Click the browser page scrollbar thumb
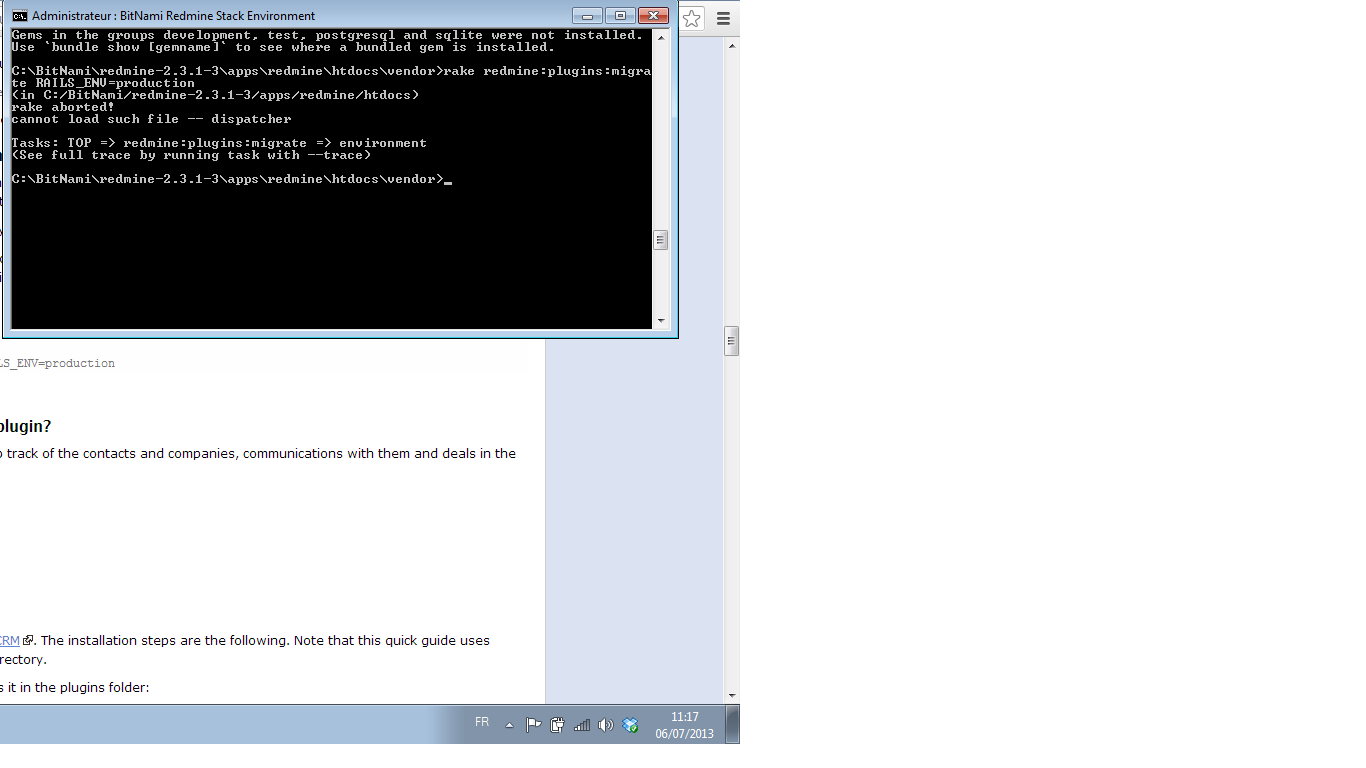Viewport: 1366px width, 768px height. [731, 341]
